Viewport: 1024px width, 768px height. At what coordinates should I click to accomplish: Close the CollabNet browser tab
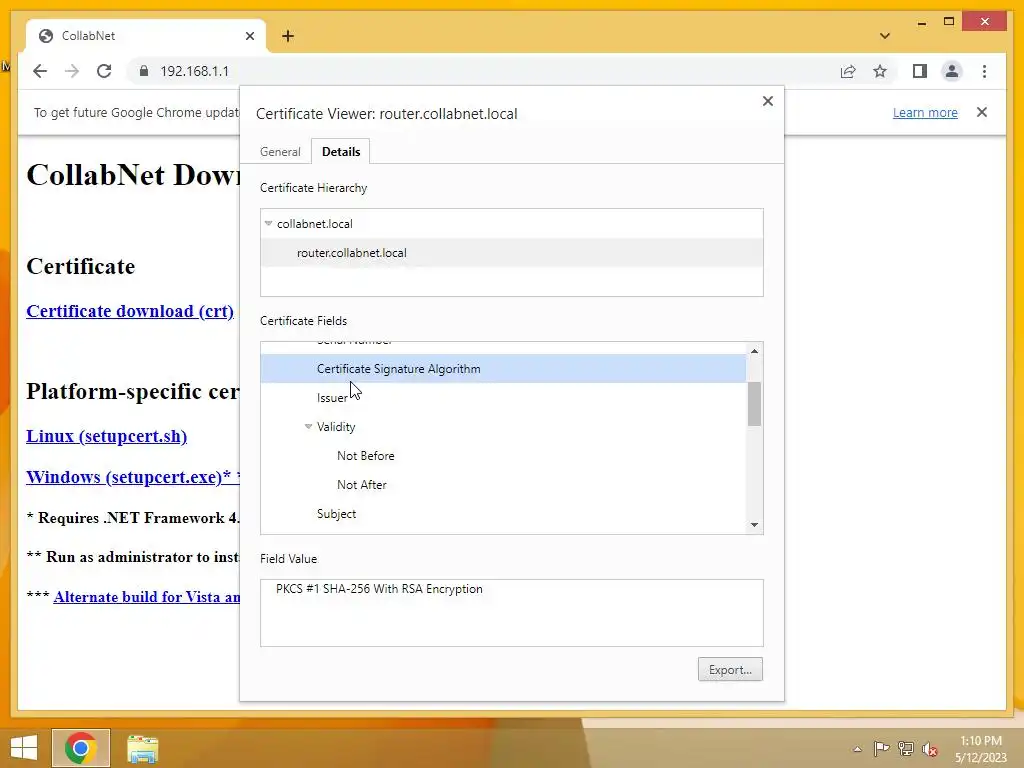[x=249, y=36]
